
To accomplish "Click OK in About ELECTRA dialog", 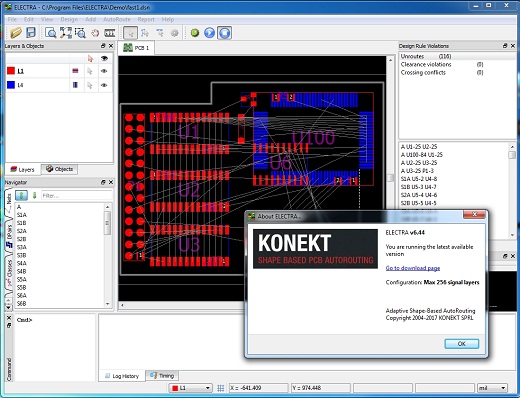I will coord(462,344).
